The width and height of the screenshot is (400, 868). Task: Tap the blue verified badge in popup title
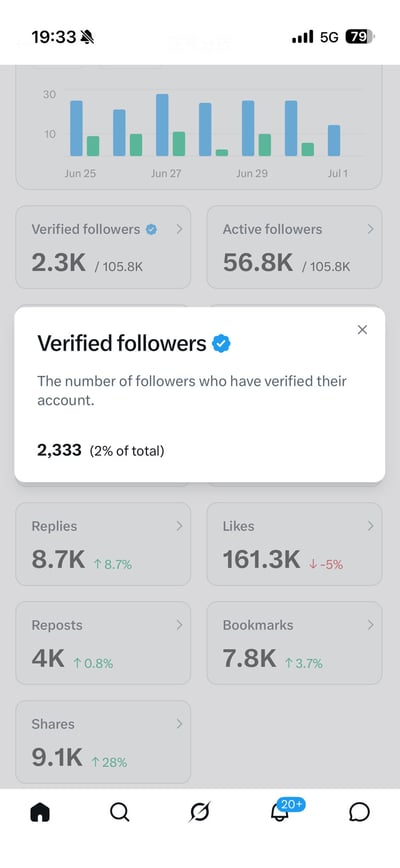221,344
